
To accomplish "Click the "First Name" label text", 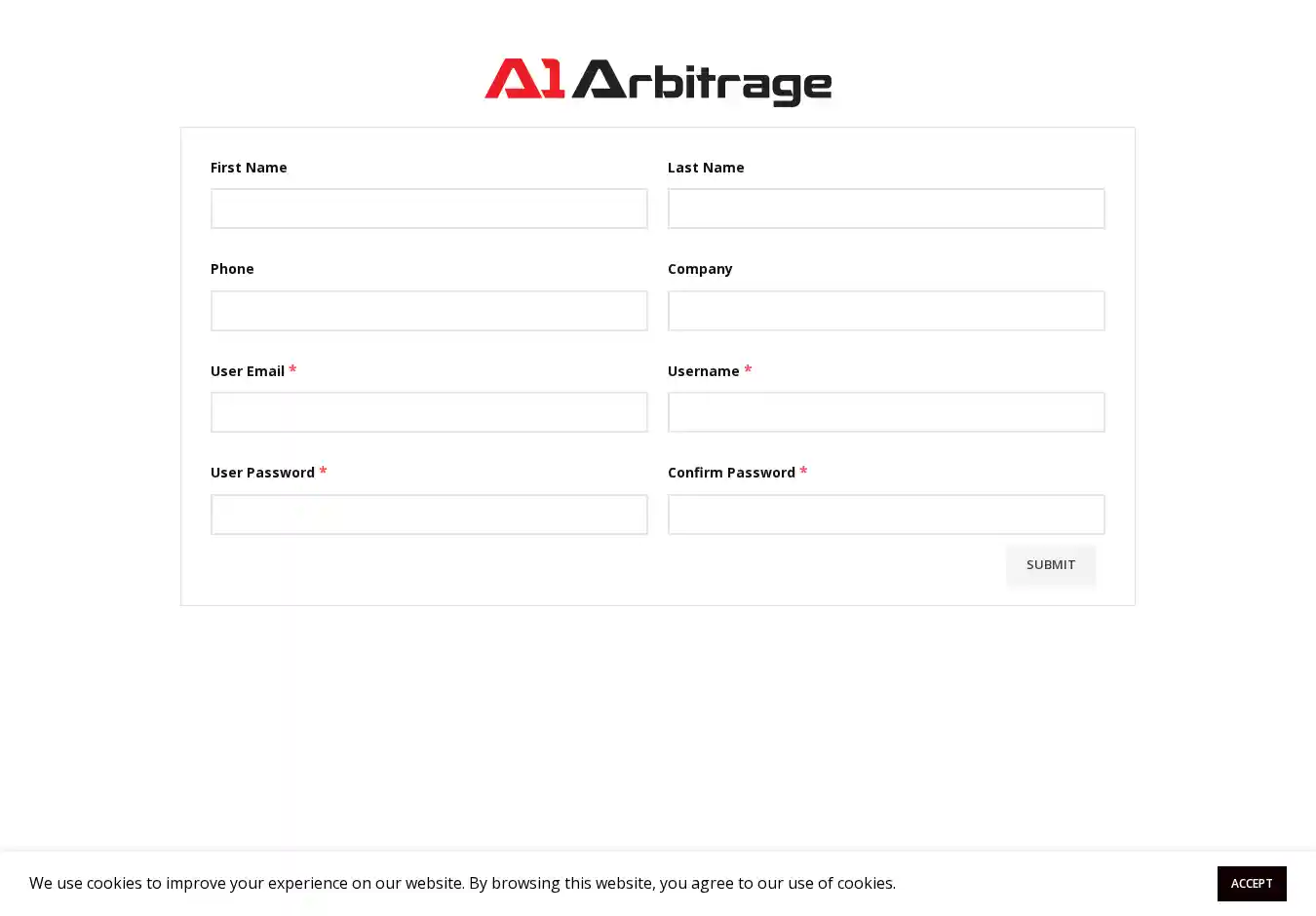I will point(249,168).
